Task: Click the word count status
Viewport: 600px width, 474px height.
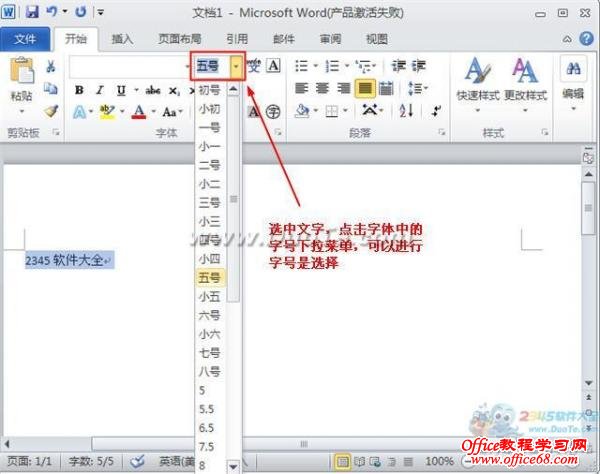Action: pos(91,461)
